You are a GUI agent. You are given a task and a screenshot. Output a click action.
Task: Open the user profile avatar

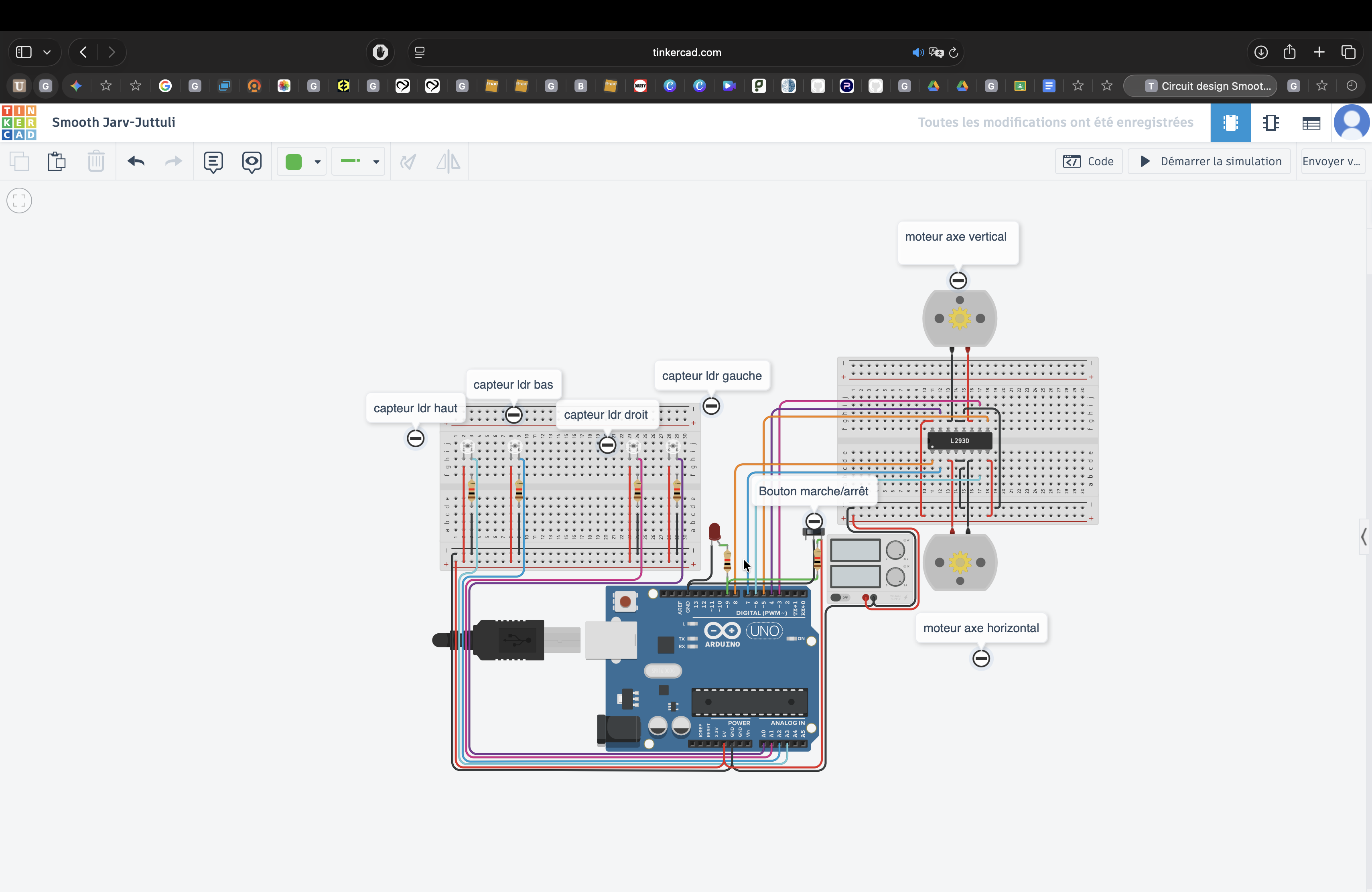[x=1352, y=122]
